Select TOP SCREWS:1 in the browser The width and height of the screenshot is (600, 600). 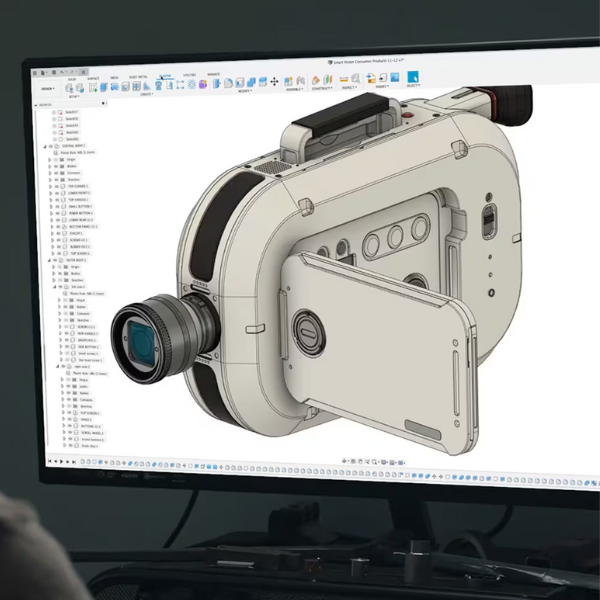[x=80, y=253]
